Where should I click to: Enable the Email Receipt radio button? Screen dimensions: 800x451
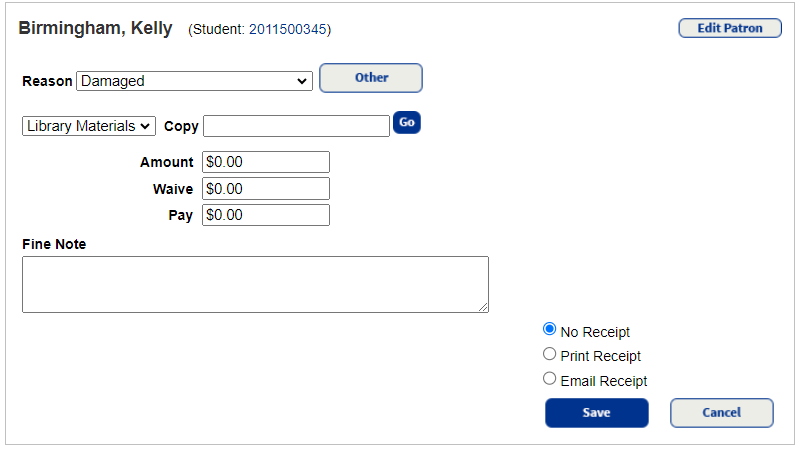pyautogui.click(x=549, y=379)
